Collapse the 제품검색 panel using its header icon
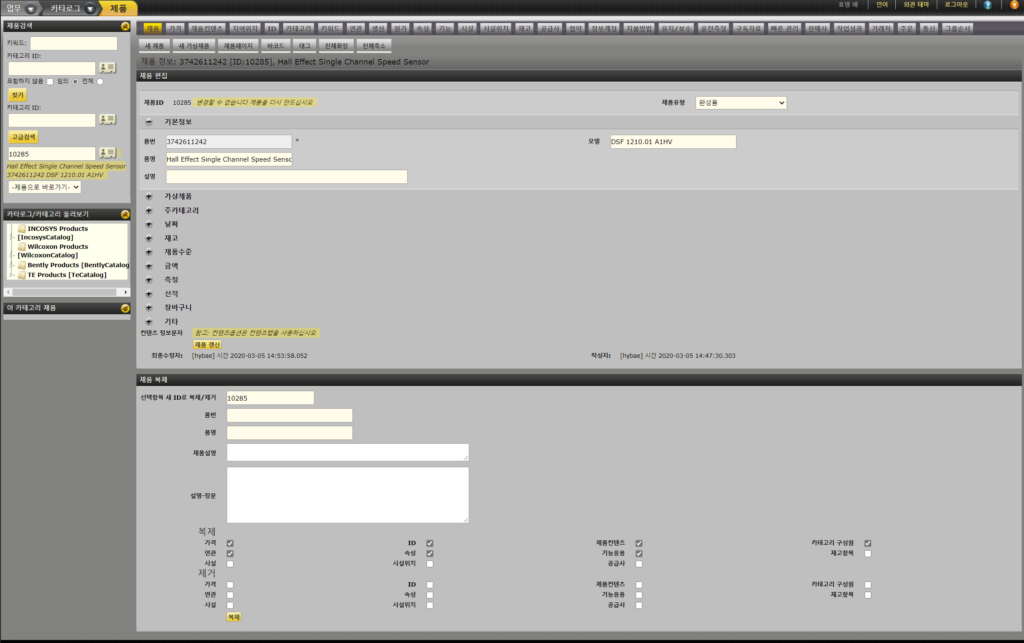Screen dimensions: 1024x643 tap(124, 25)
